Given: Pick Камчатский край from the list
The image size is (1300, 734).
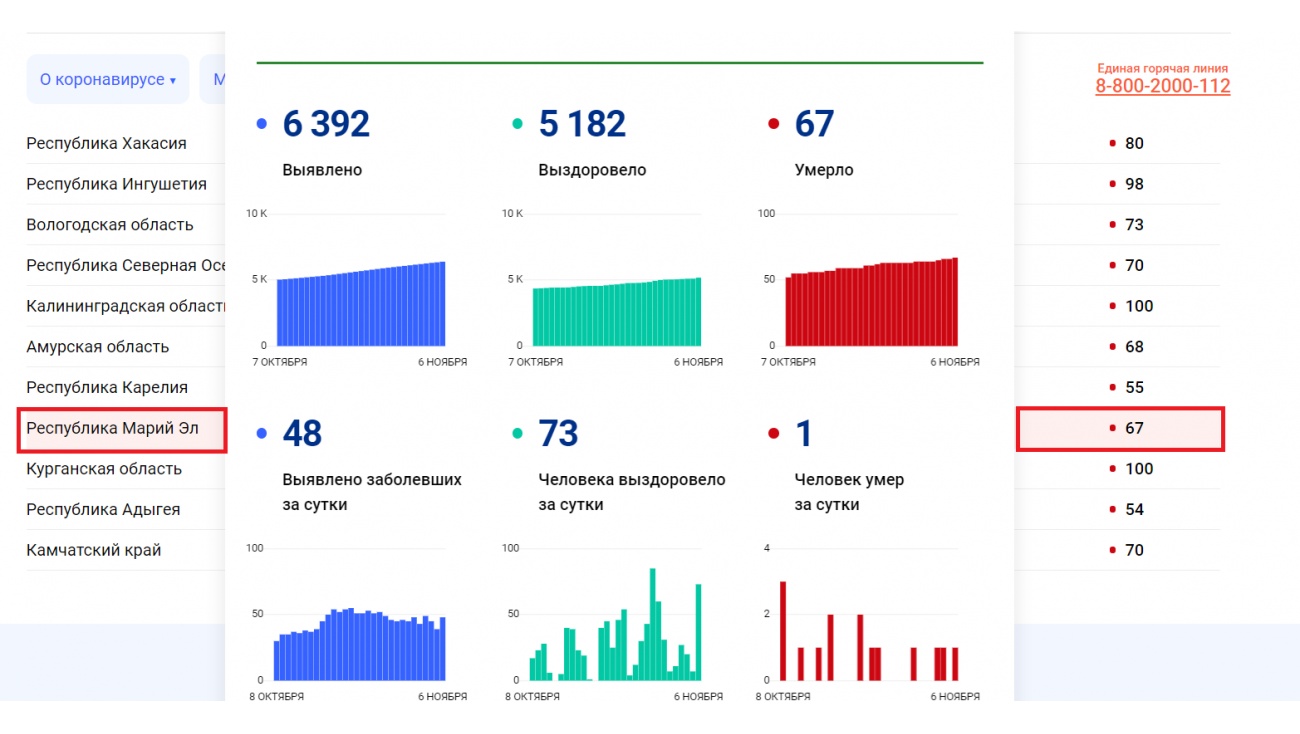Looking at the screenshot, I should point(94,550).
